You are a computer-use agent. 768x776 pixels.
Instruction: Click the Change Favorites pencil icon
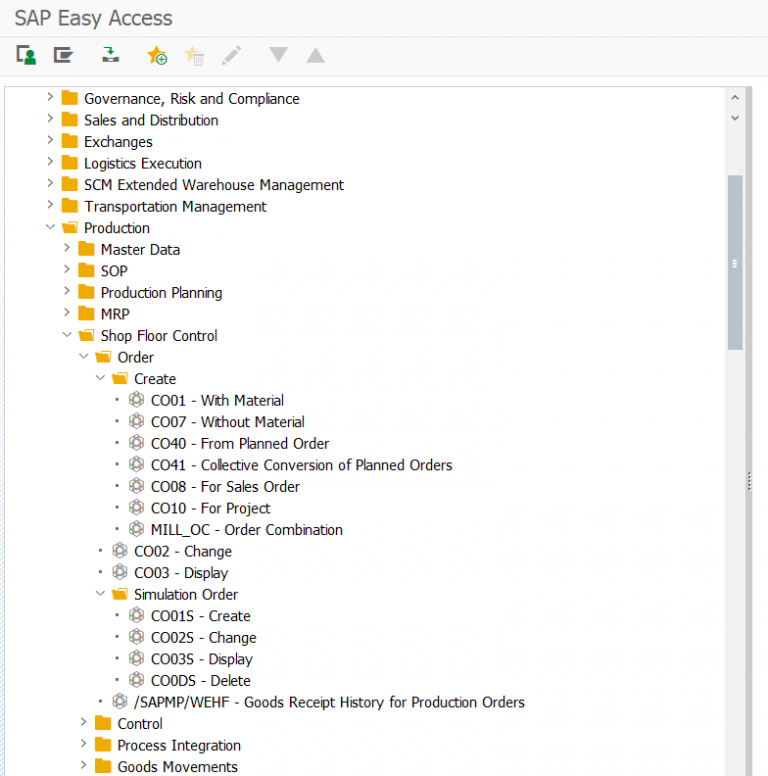point(232,55)
